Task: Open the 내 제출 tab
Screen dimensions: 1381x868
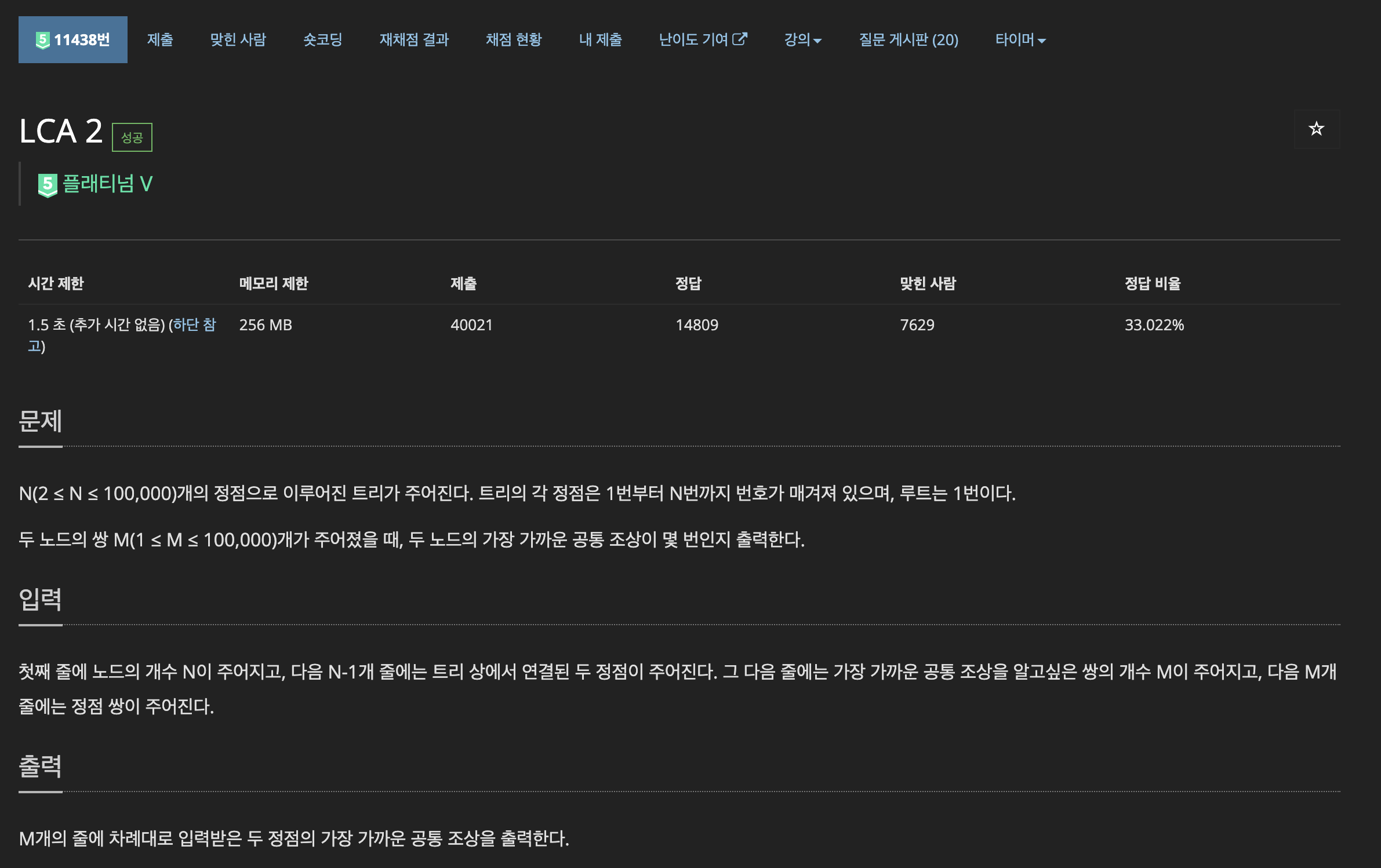Action: tap(600, 39)
